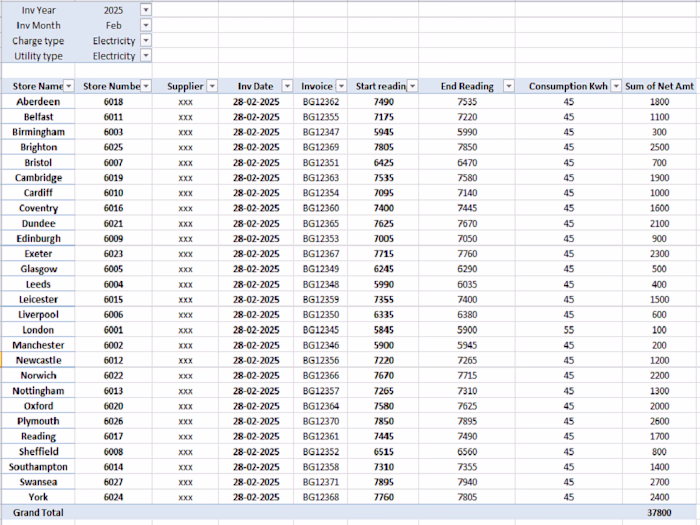700x525 pixels.
Task: Select the Edinburgh store name cell
Action: [38, 238]
